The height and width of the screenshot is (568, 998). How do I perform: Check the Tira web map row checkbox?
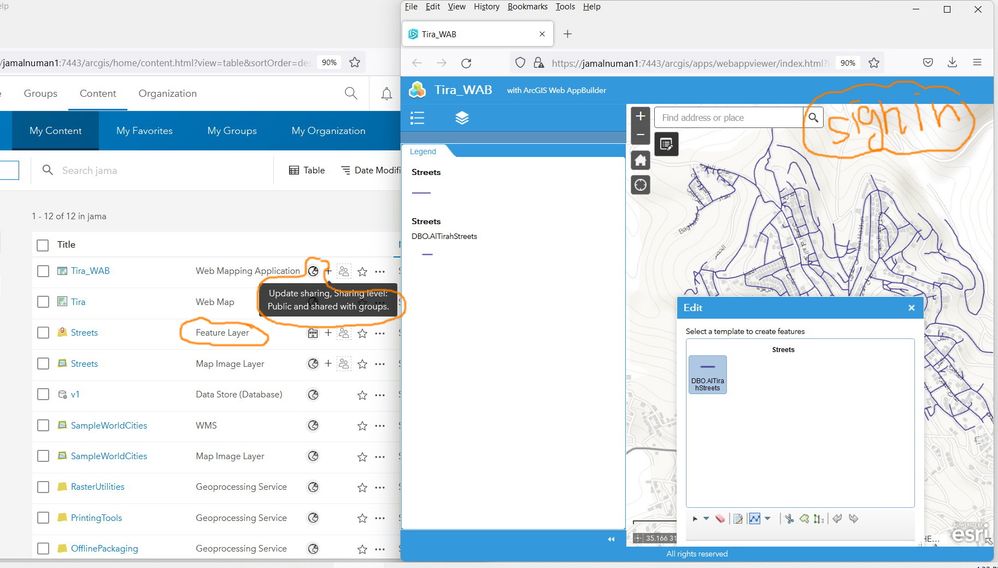coord(43,302)
